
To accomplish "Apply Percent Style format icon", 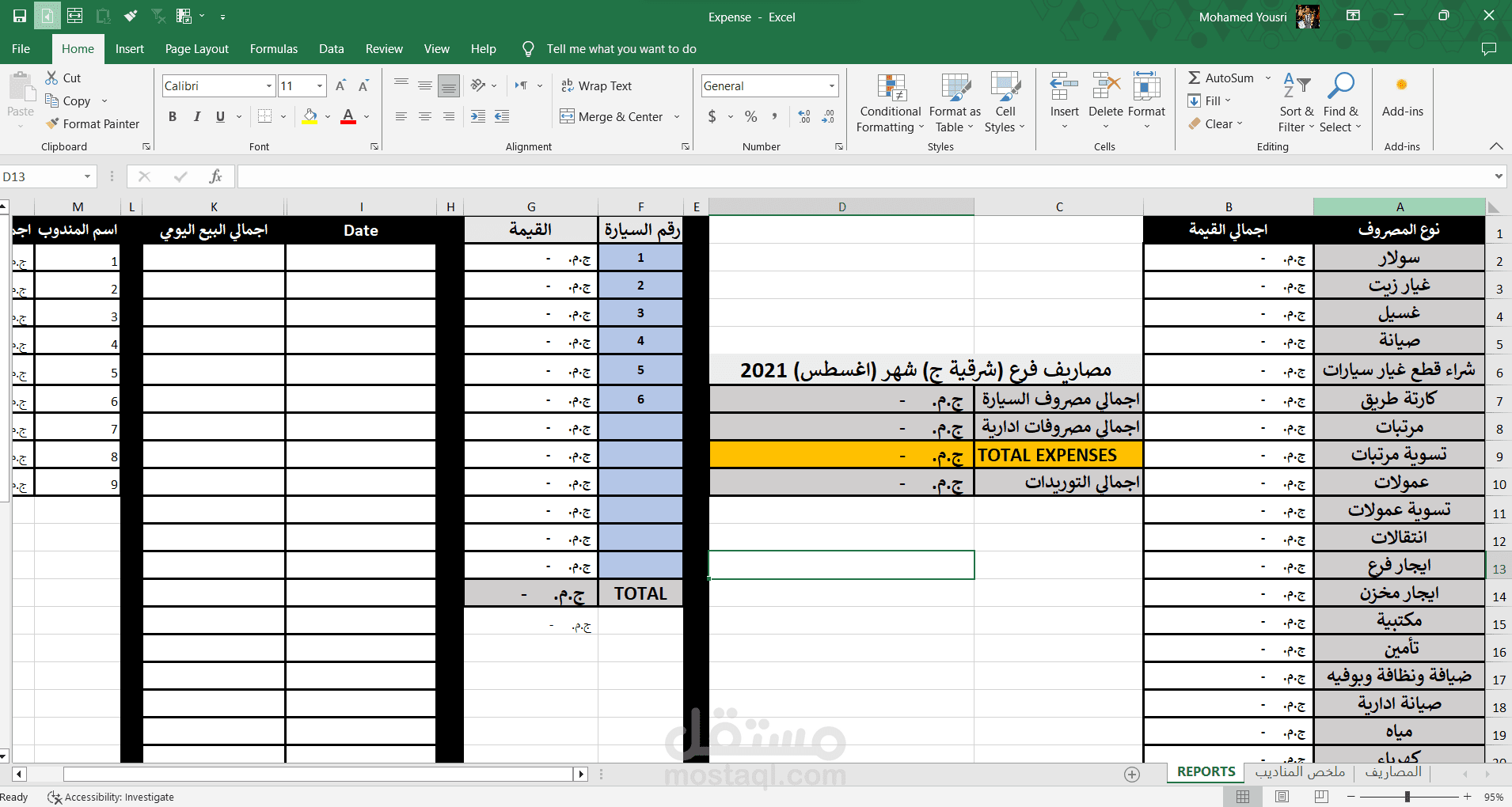I will click(x=751, y=116).
